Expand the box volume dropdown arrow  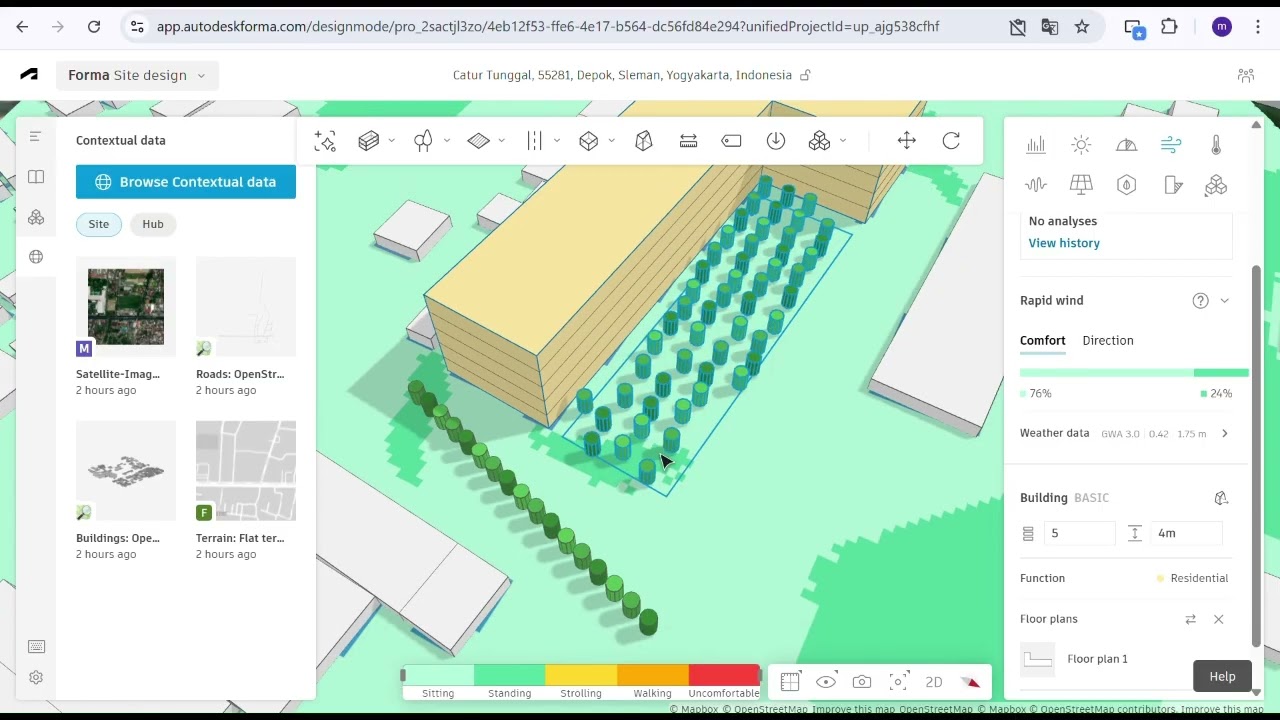[612, 141]
